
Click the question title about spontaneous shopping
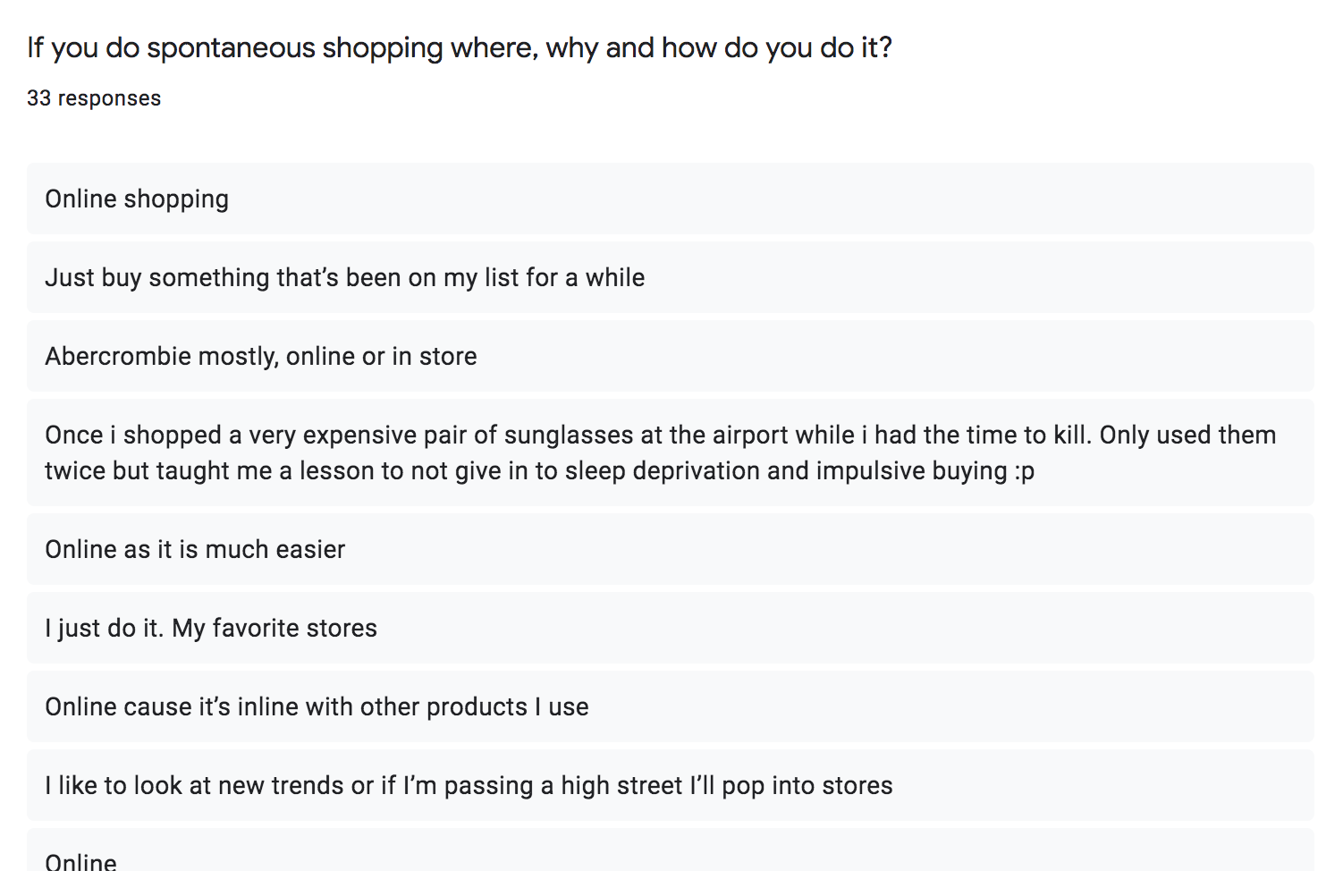tap(460, 47)
